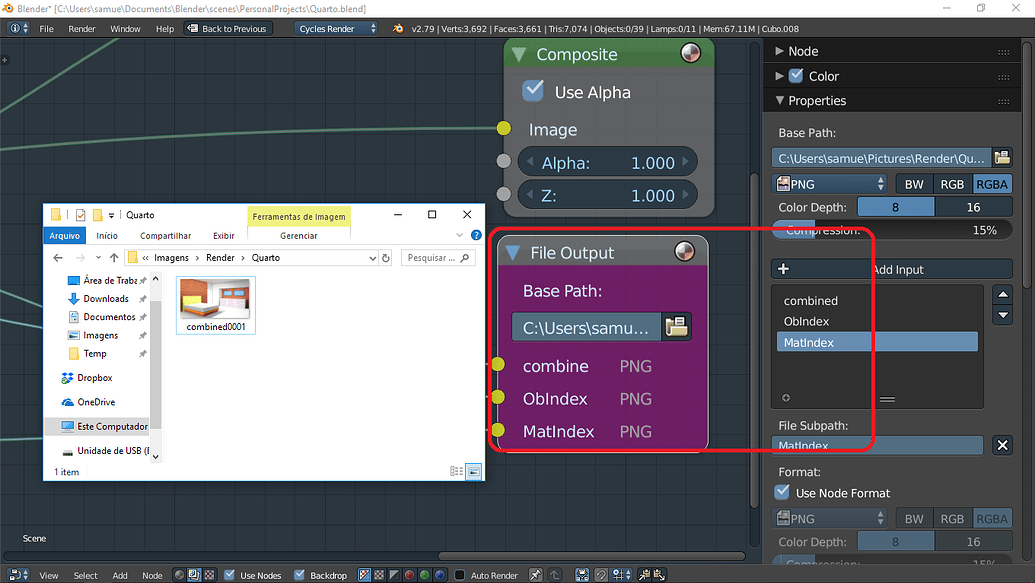Viewport: 1035px width, 583px height.
Task: Expand the Node panel
Action: [x=780, y=51]
